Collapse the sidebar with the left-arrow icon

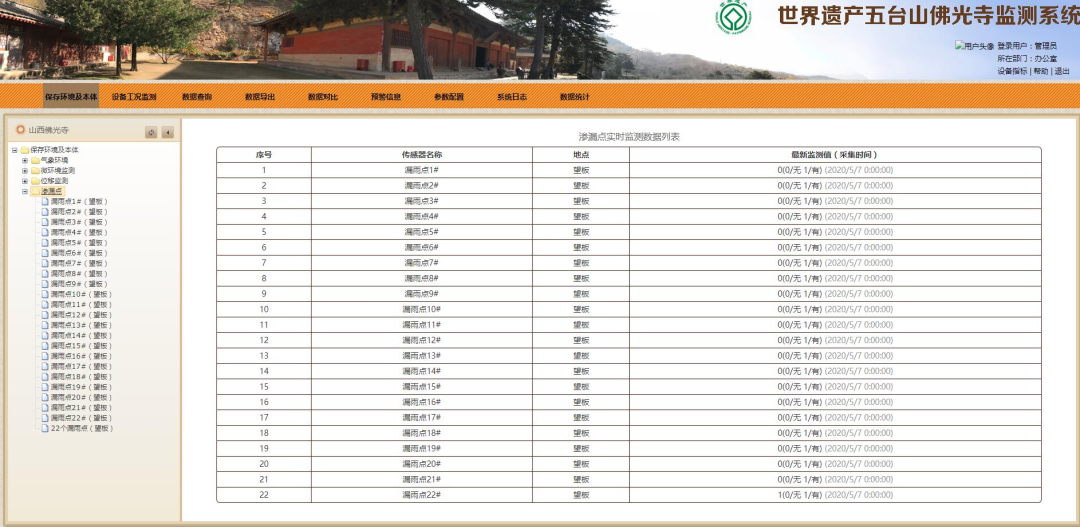pyautogui.click(x=167, y=132)
